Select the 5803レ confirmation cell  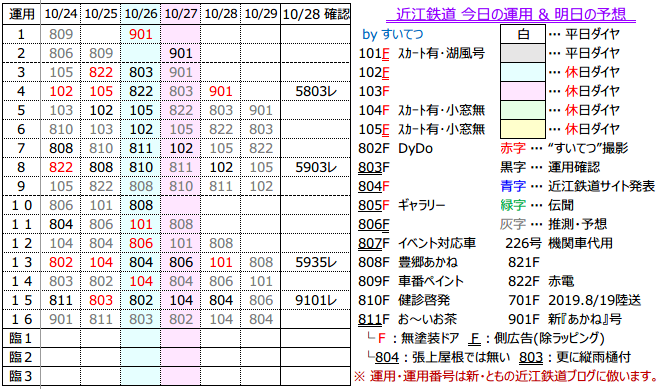(316, 91)
